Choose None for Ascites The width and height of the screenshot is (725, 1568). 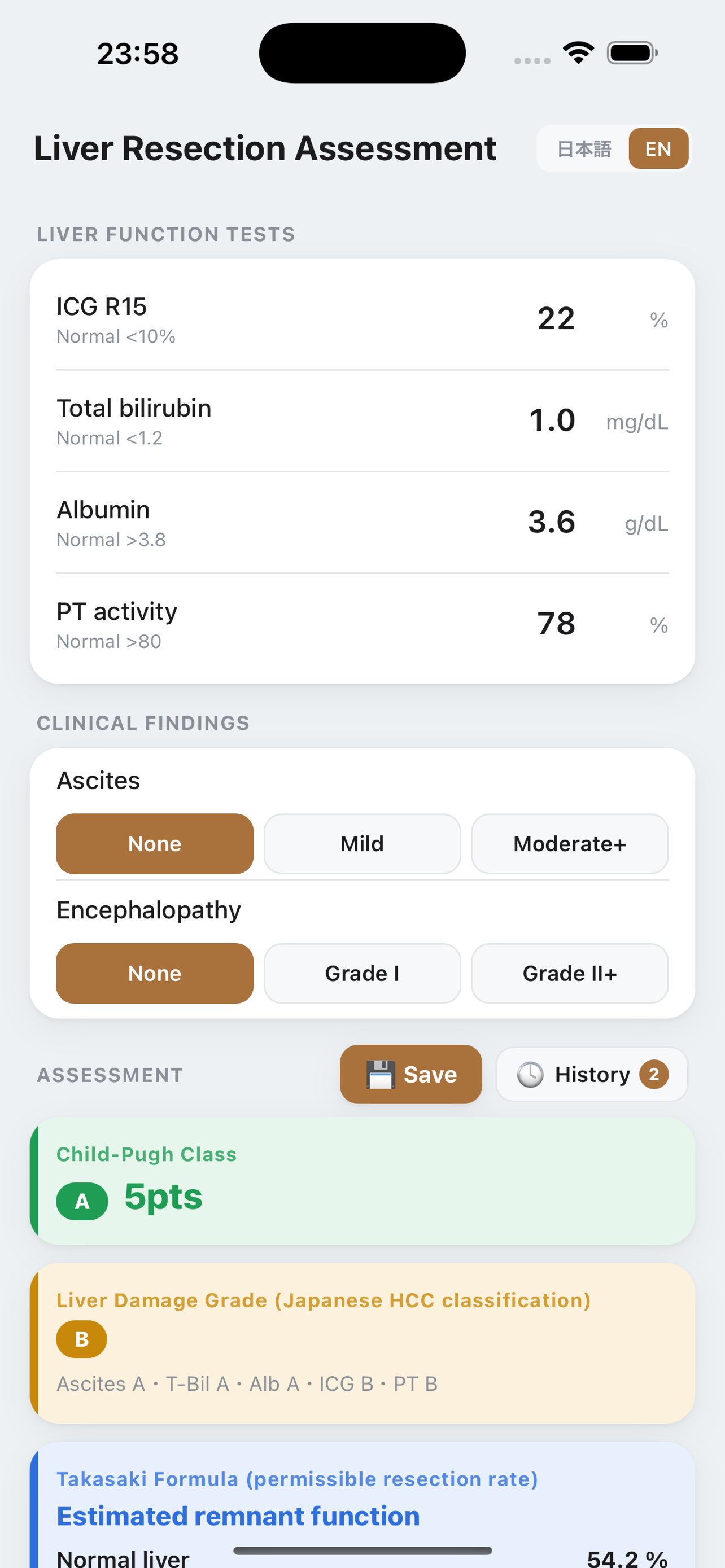(155, 844)
